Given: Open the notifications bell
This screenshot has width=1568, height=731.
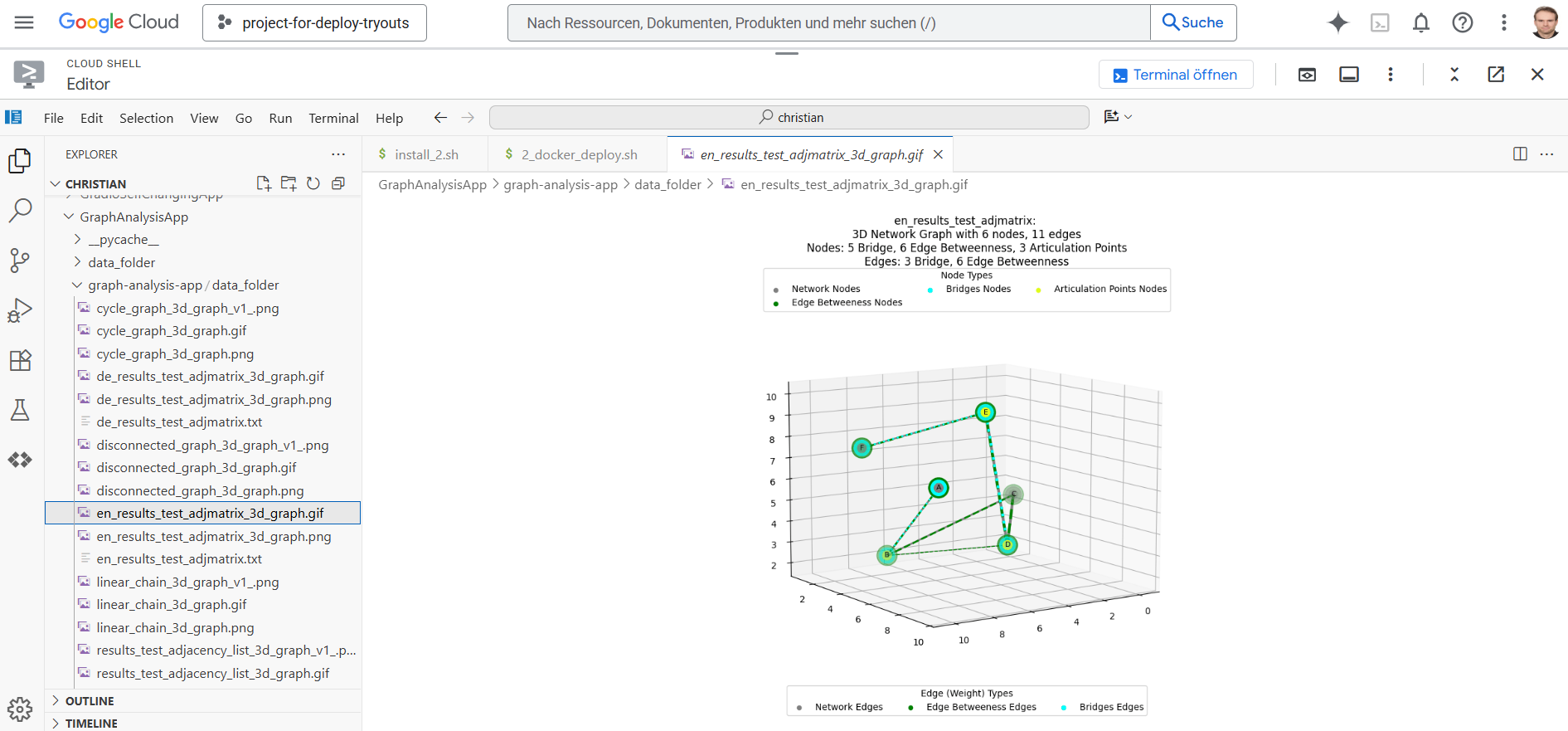Looking at the screenshot, I should coord(1421,22).
